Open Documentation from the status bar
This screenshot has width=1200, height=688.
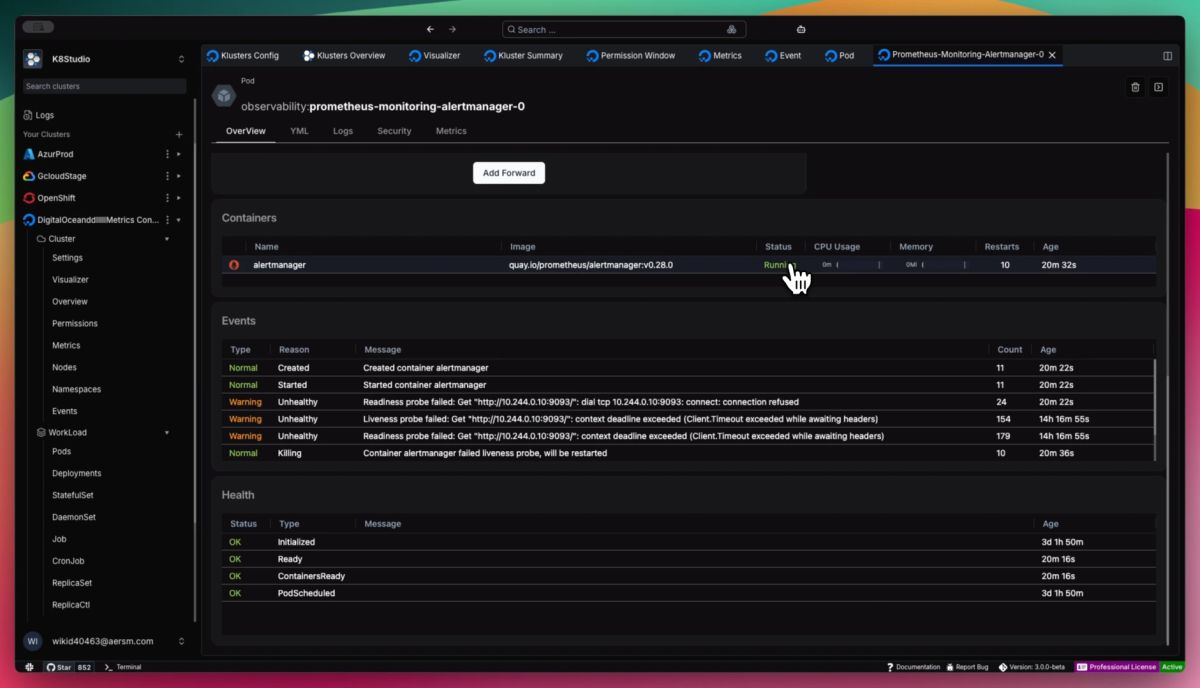913,667
